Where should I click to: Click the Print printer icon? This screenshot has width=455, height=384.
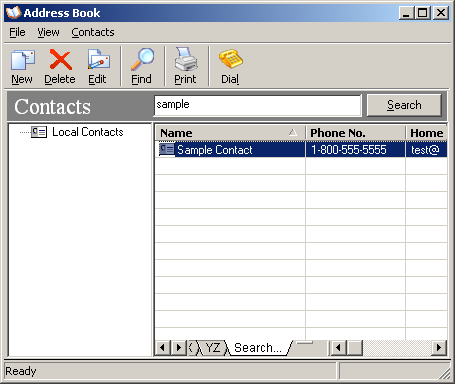(186, 59)
